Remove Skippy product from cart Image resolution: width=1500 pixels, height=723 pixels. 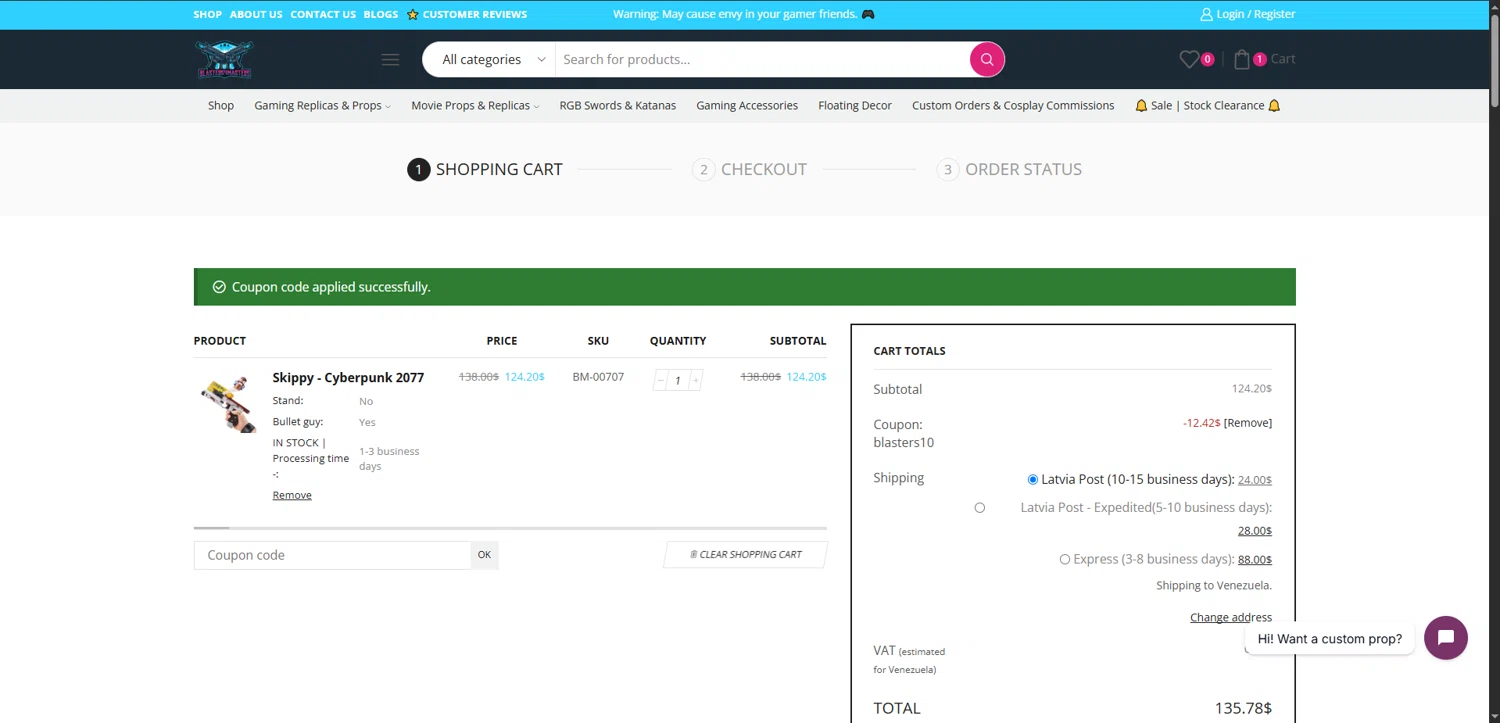(x=292, y=495)
